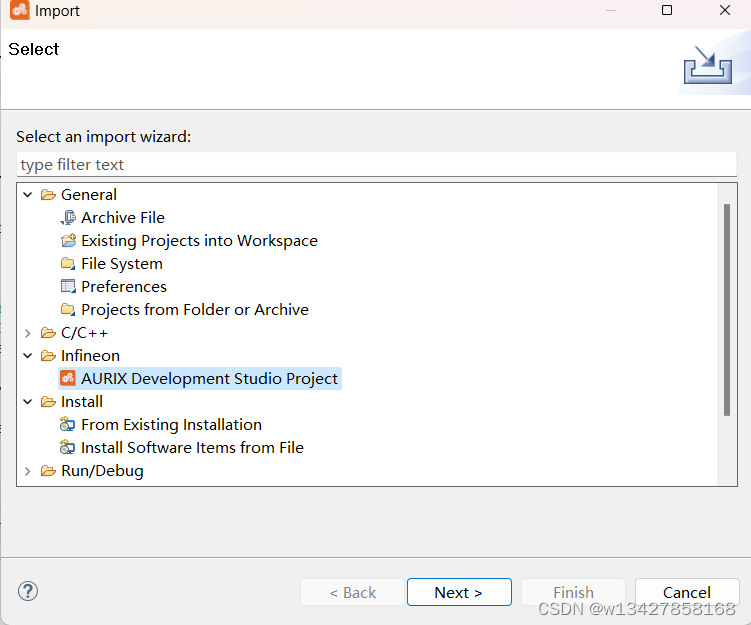The height and width of the screenshot is (625, 751).
Task: Click the C/C++ folder icon
Action: pyautogui.click(x=48, y=333)
